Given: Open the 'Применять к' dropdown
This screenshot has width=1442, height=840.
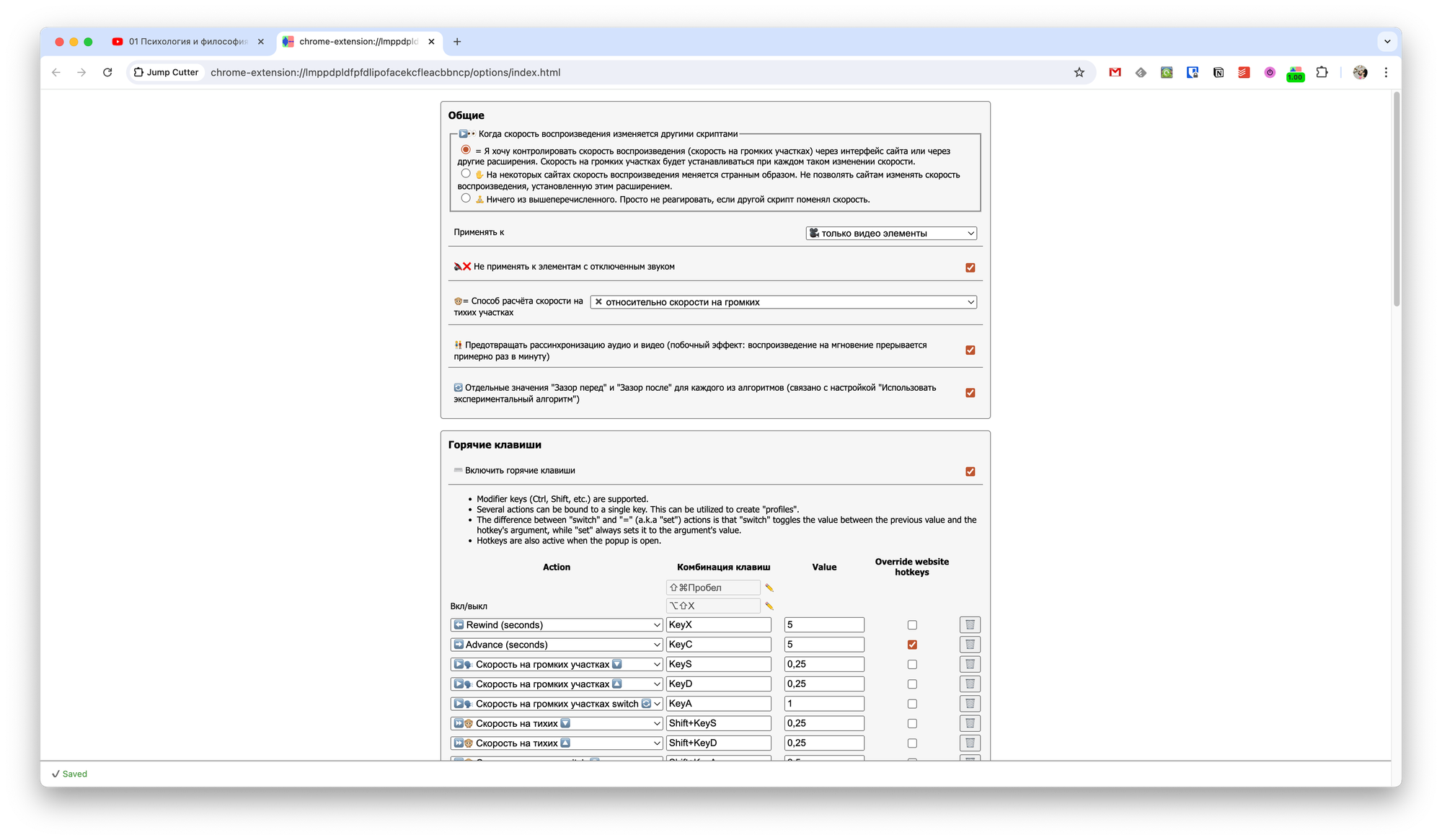Looking at the screenshot, I should click(891, 234).
